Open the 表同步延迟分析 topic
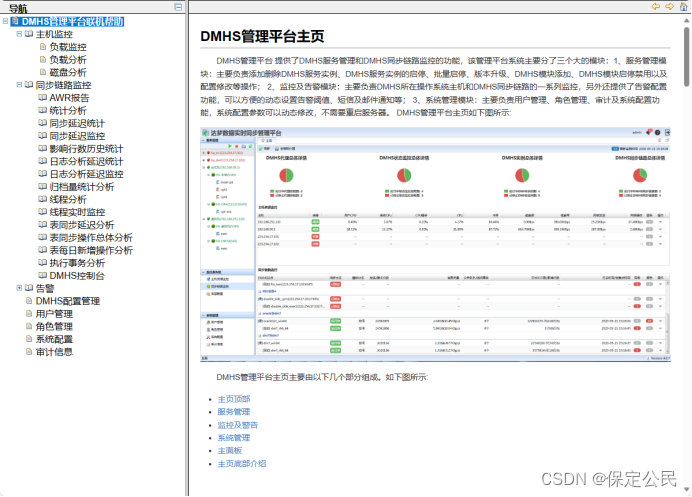692x497 pixels. coord(82,225)
